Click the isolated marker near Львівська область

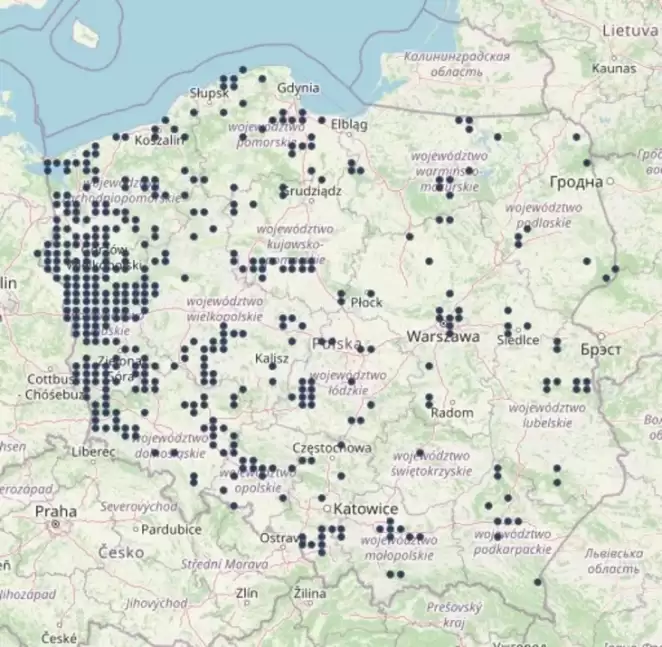tap(538, 581)
